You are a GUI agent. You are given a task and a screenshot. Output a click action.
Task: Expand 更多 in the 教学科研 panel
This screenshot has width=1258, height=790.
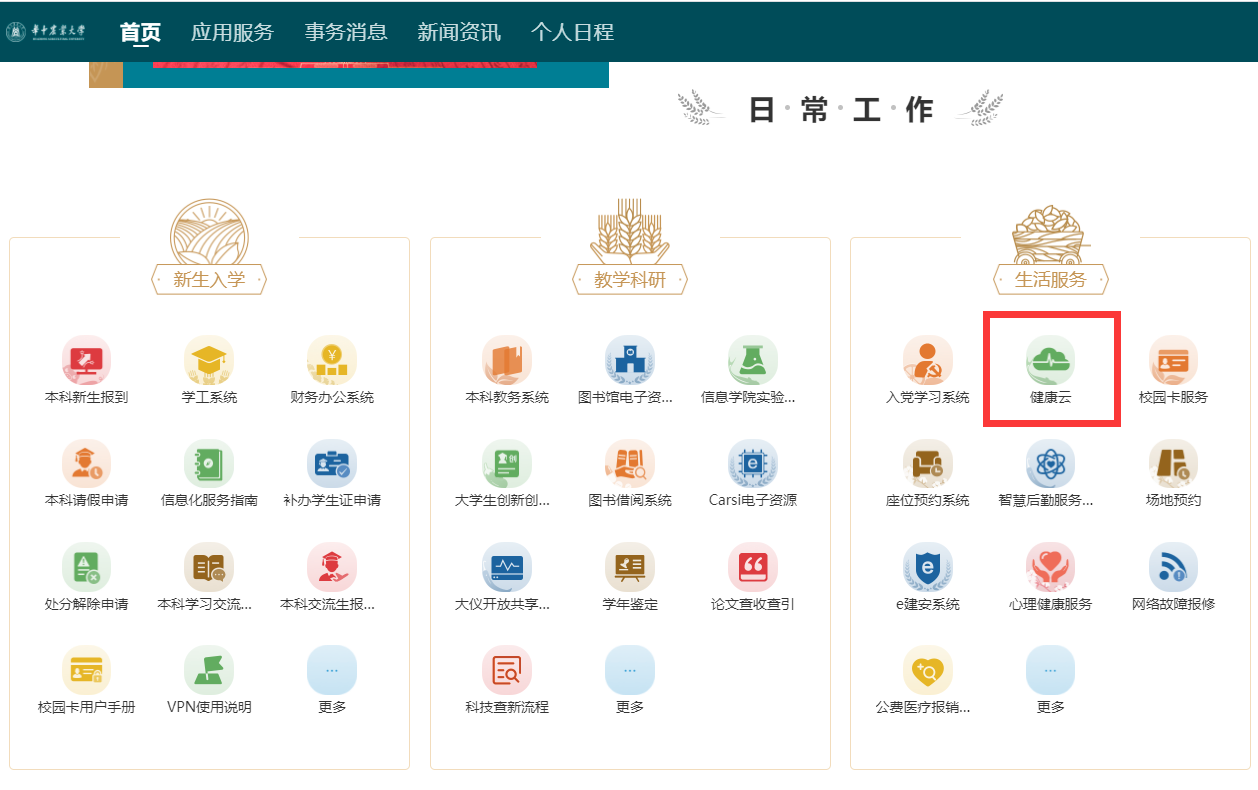pos(630,672)
